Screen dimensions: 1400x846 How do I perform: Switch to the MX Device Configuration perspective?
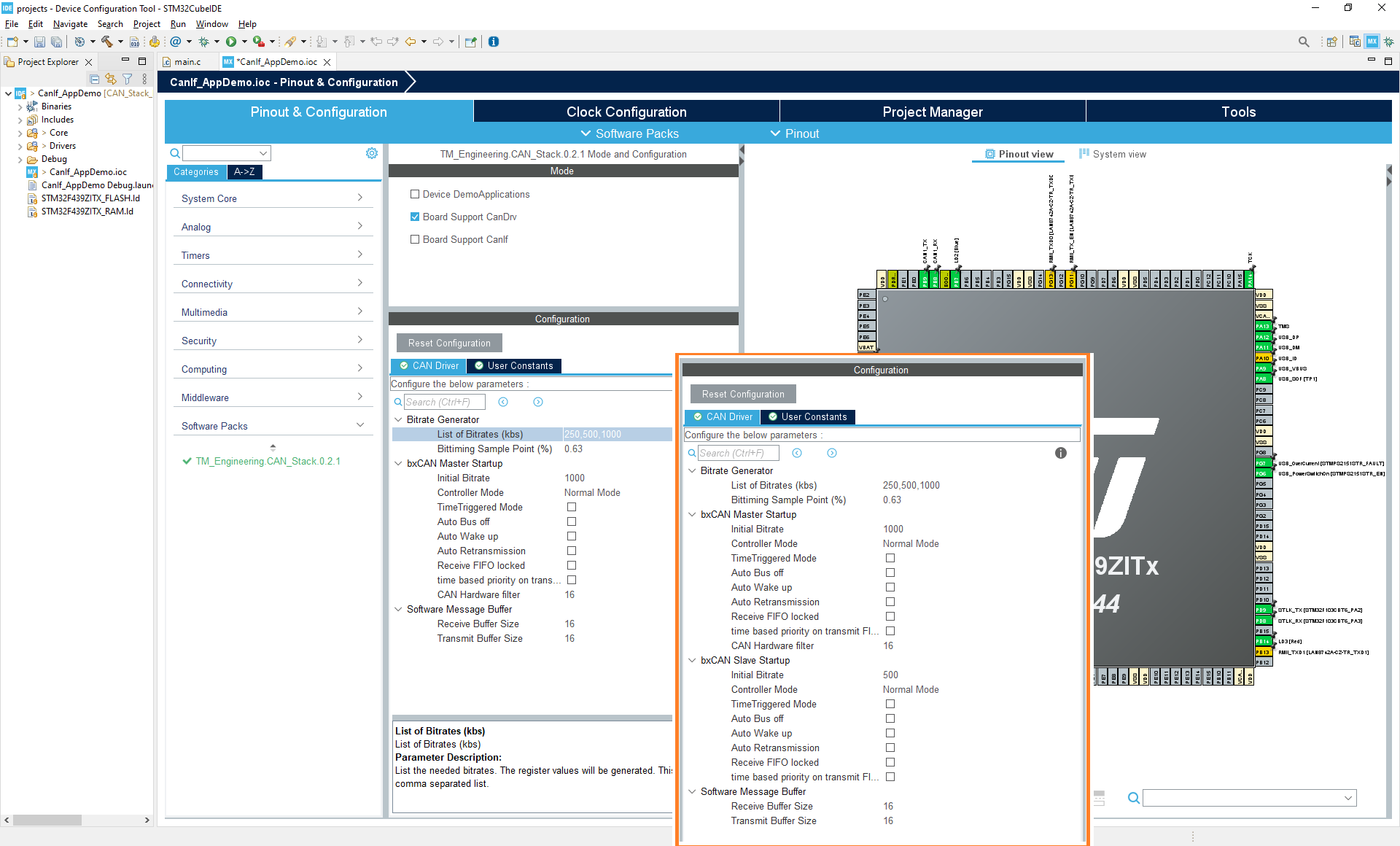pyautogui.click(x=1372, y=42)
